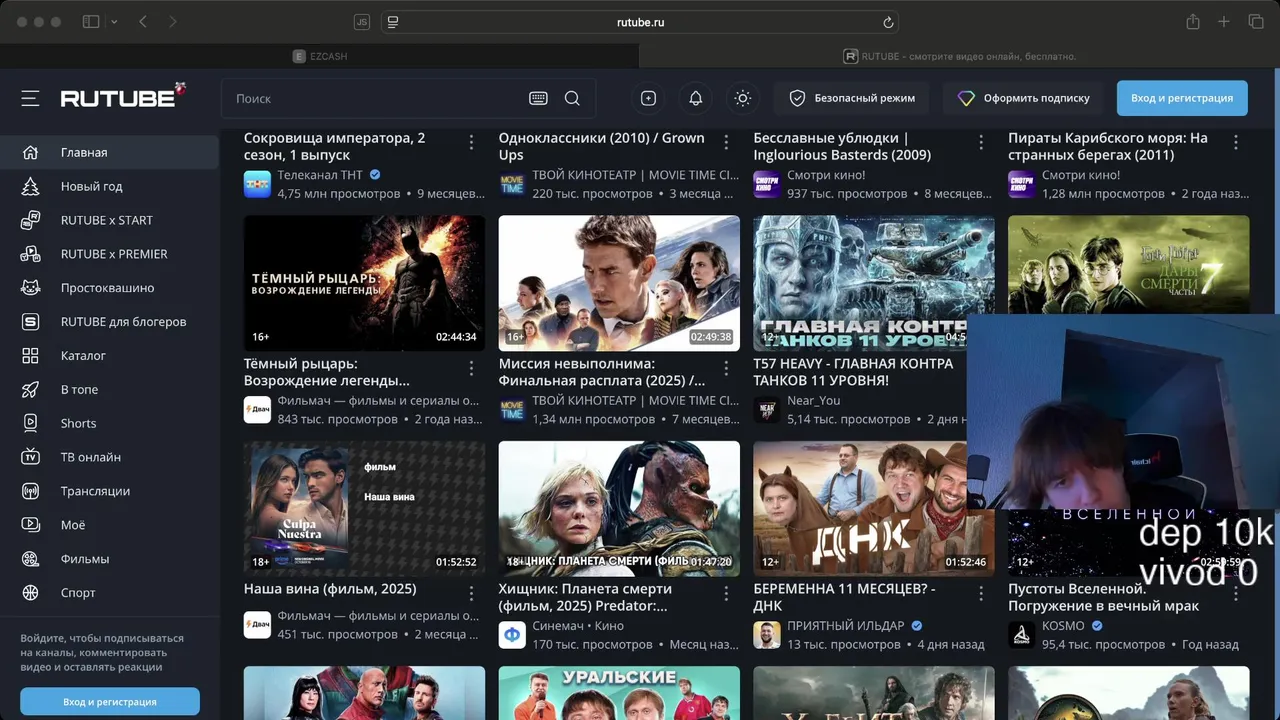Screen dimensions: 1280x720
Task: Reload page with Safari refresh icon
Action: pyautogui.click(x=888, y=22)
